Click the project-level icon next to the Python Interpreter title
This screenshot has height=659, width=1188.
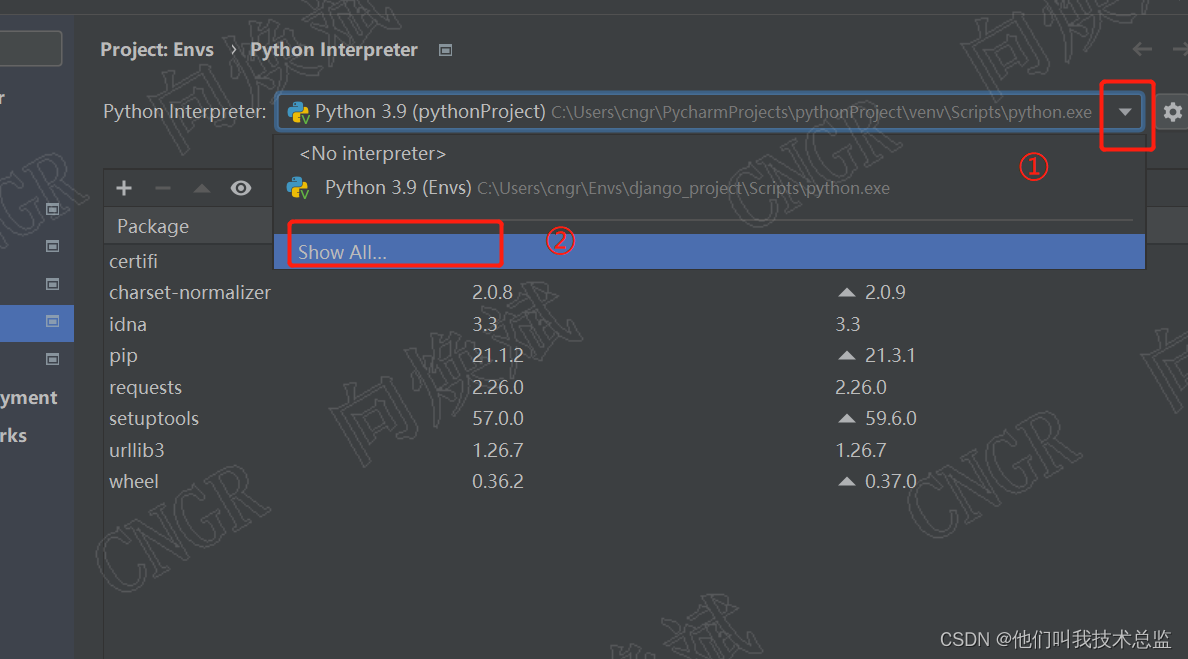[x=446, y=50]
